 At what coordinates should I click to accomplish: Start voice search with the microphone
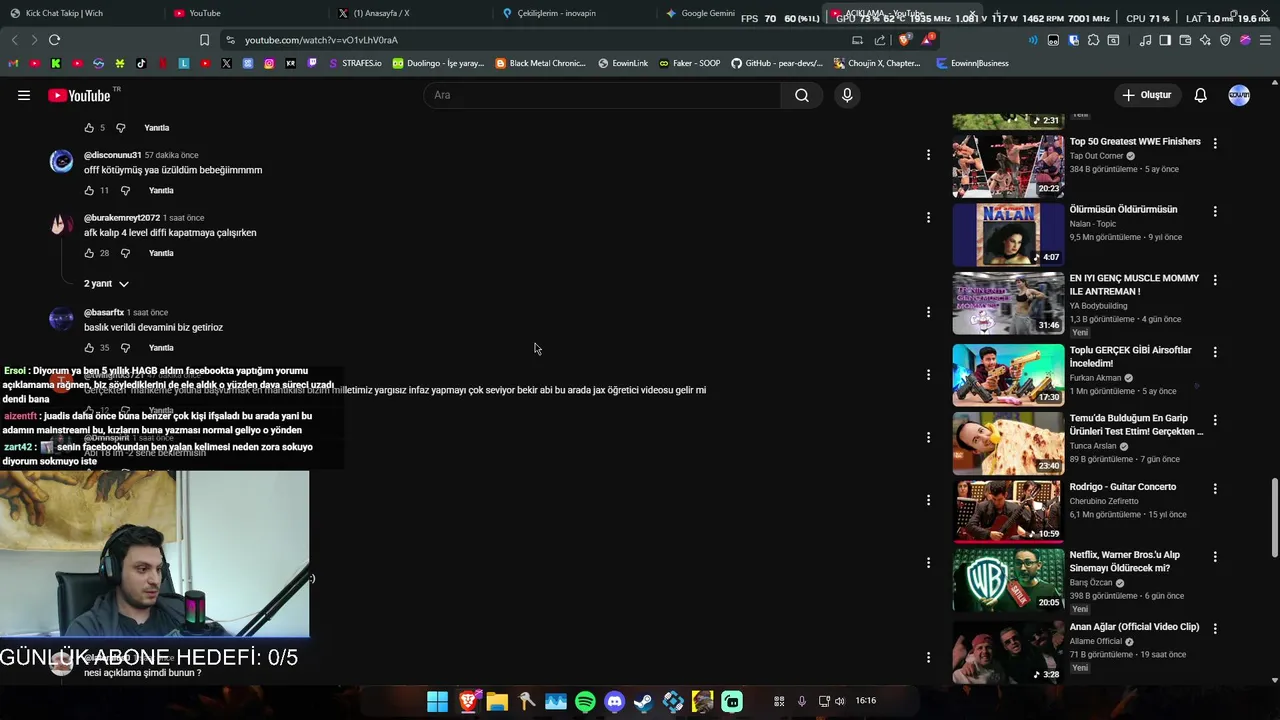[847, 95]
